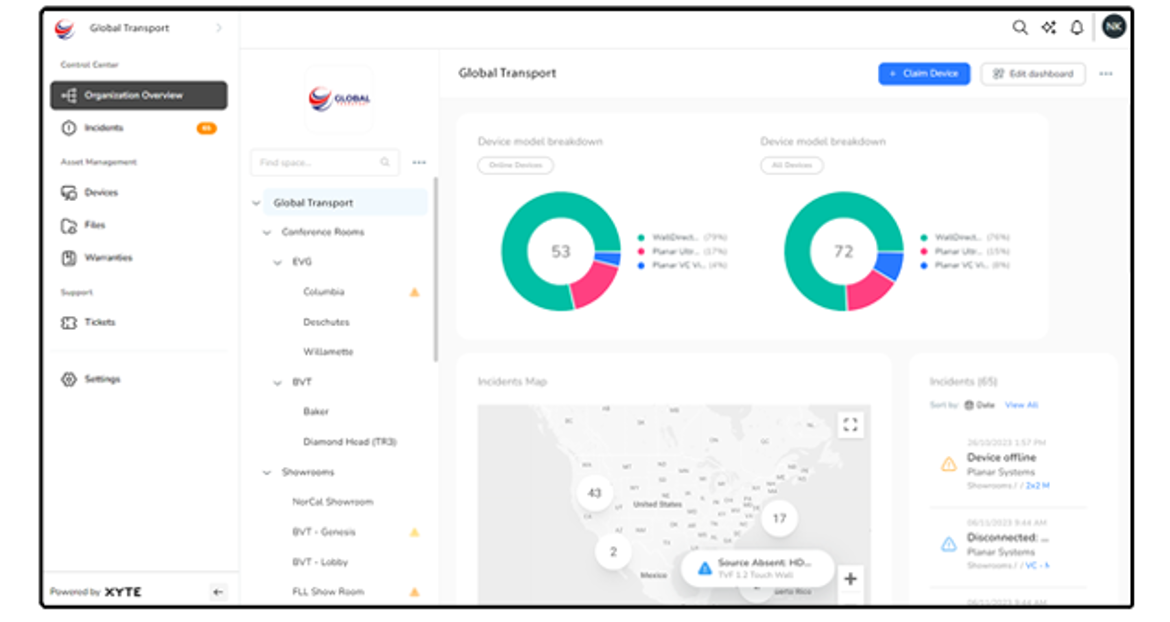
Task: Collapse the sidebar using the arrow icon
Action: coord(218,592)
